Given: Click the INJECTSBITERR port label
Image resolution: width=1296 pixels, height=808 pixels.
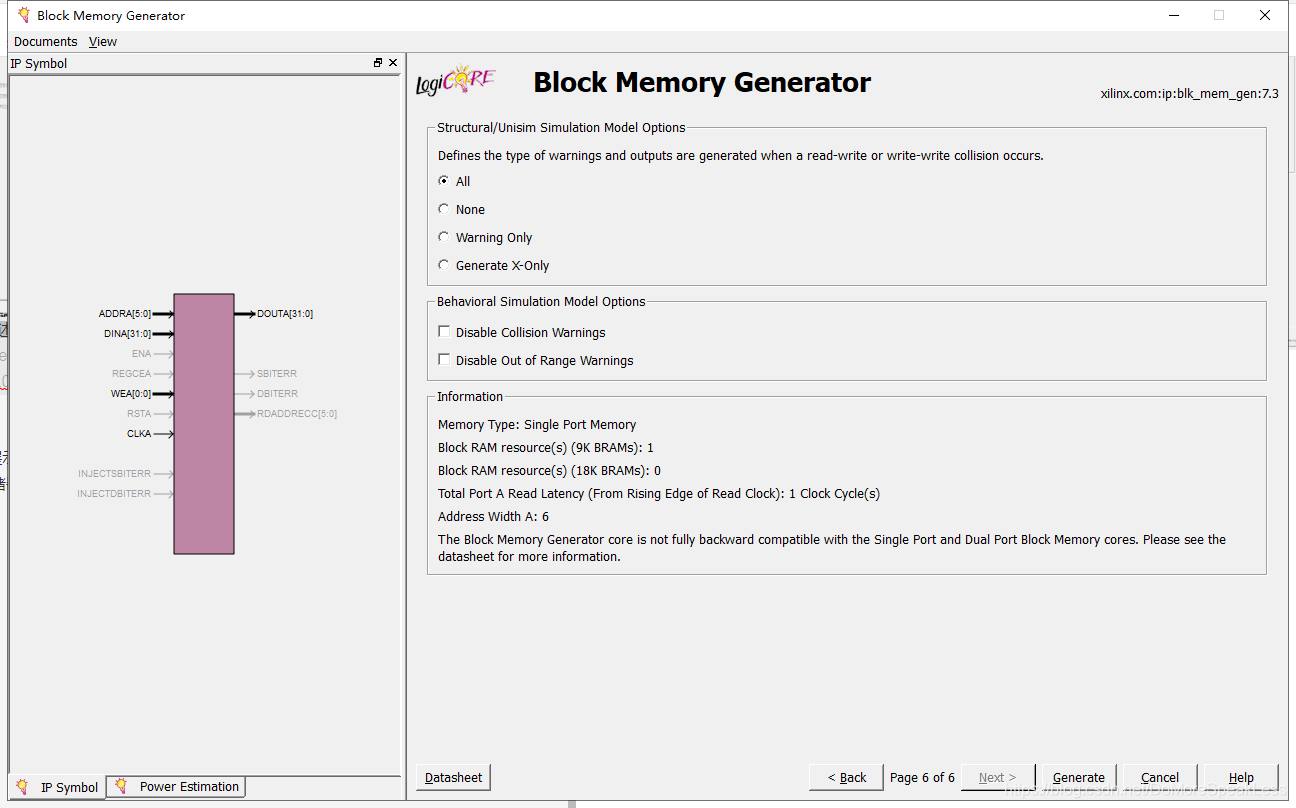Looking at the screenshot, I should [x=115, y=474].
